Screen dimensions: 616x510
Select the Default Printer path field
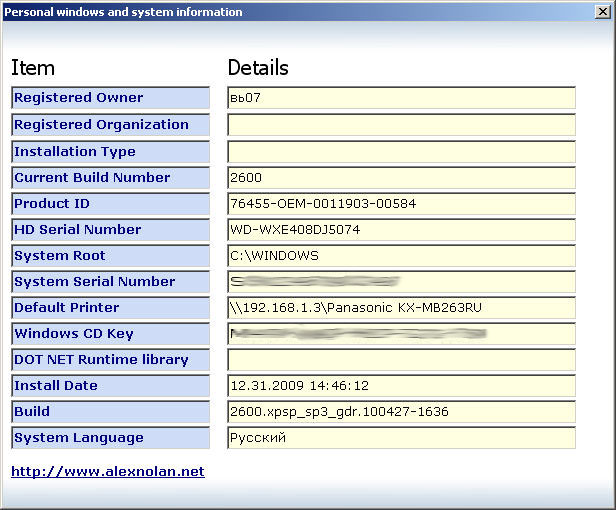(x=401, y=308)
